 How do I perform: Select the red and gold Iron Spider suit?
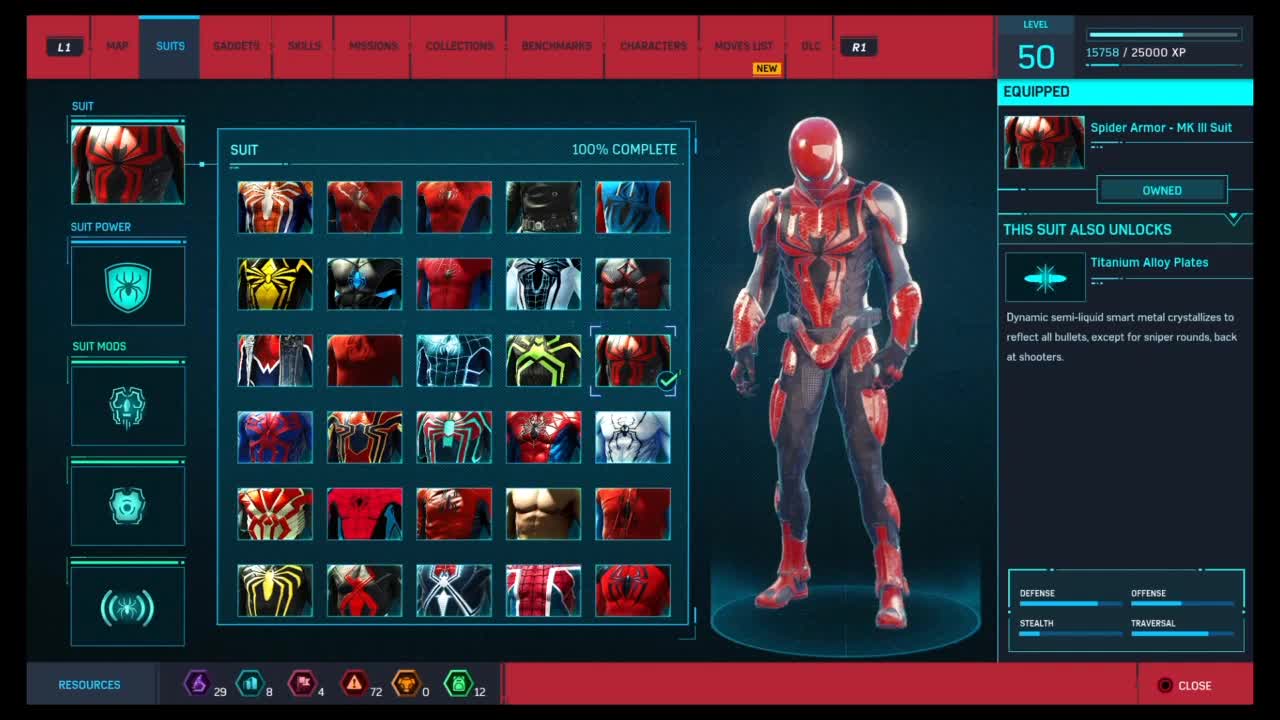coord(365,438)
